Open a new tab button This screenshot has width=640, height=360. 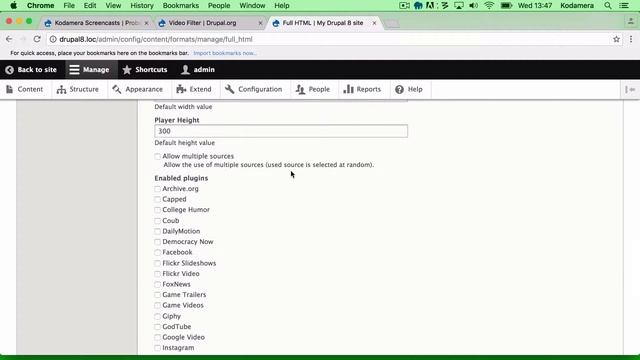(392, 24)
